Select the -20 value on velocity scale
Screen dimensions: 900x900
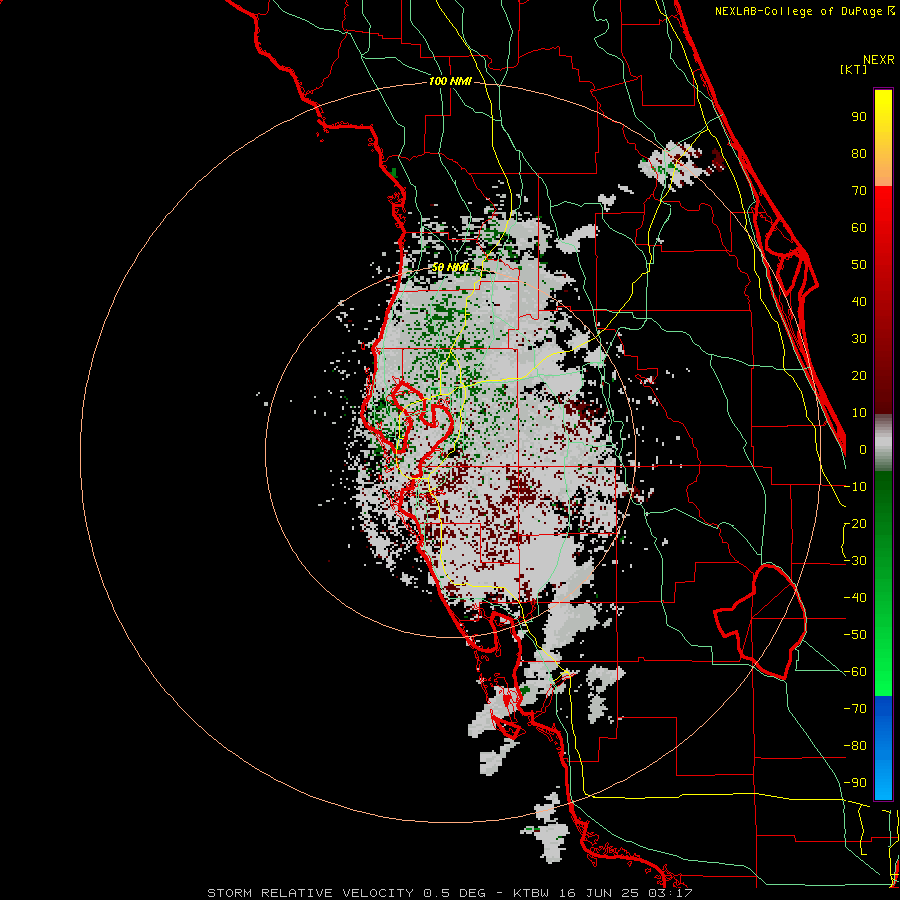[x=855, y=524]
